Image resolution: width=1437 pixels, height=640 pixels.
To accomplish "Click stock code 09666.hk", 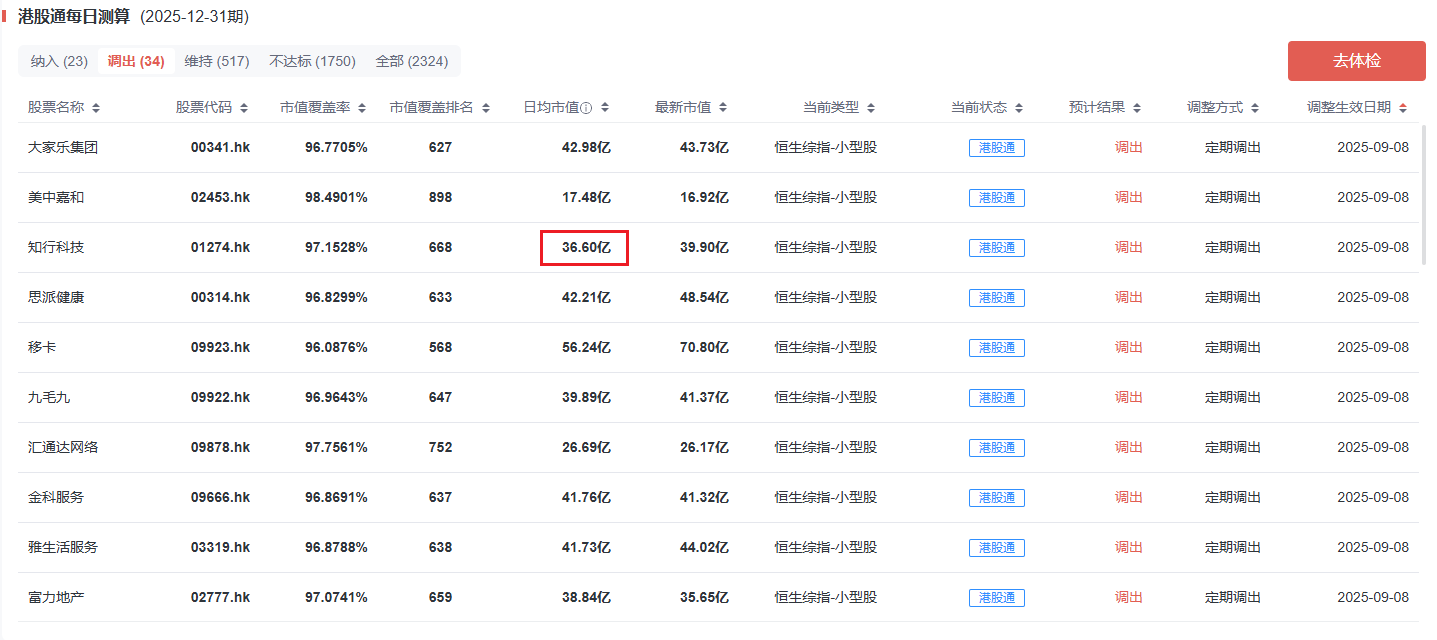I will 220,497.
